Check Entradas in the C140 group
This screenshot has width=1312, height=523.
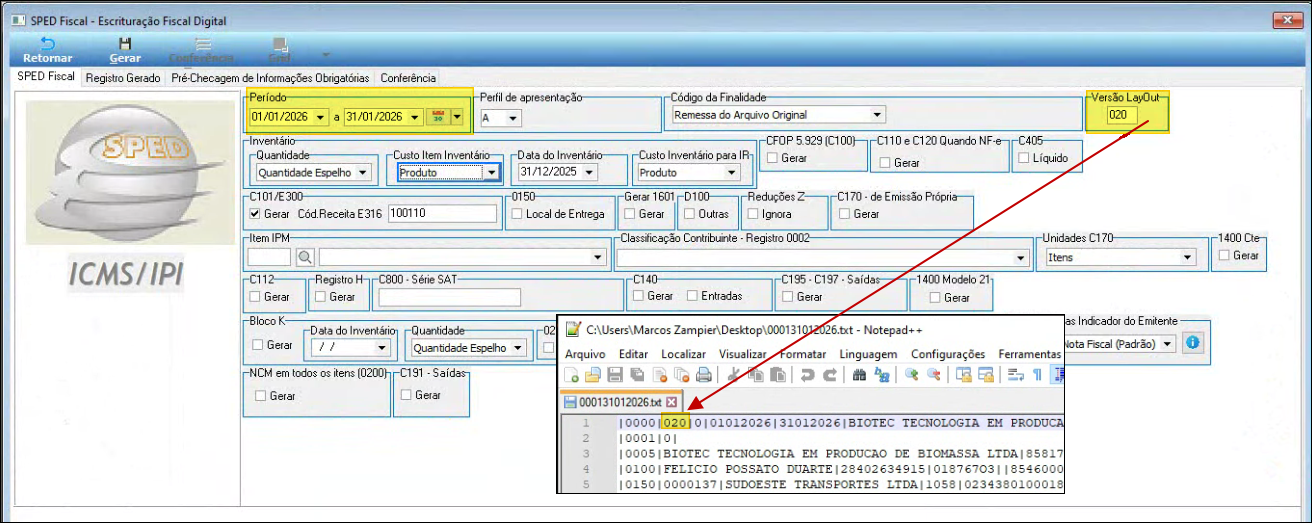[x=692, y=296]
